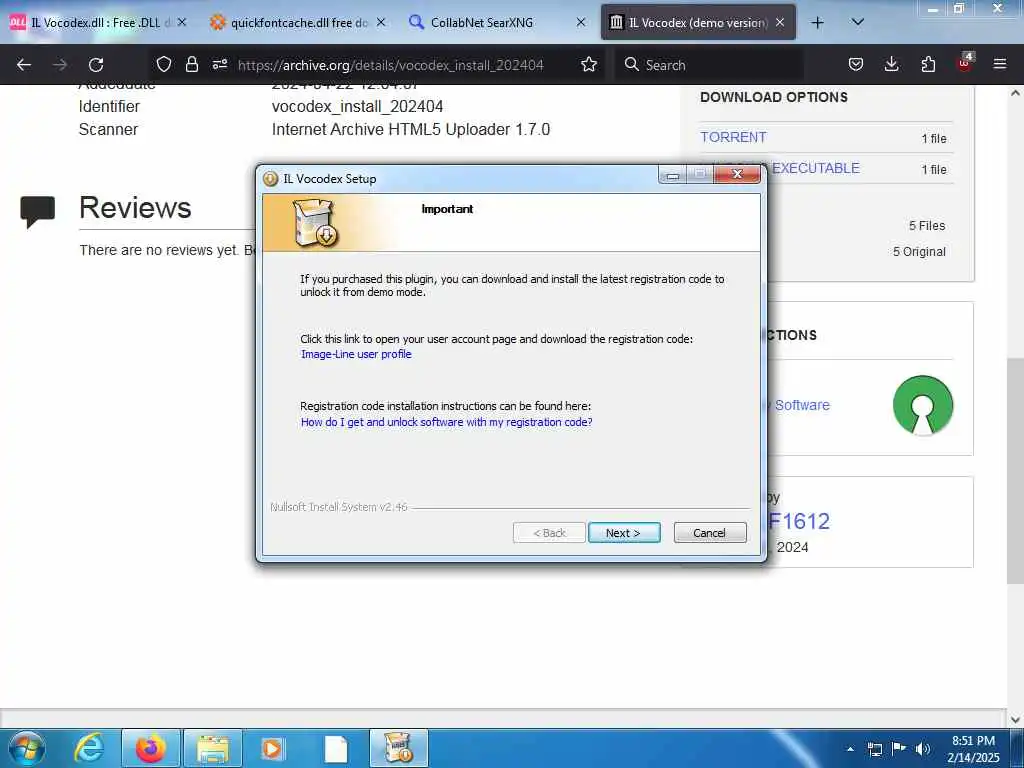Click the padlock site security icon
This screenshot has width=1024, height=768.
[x=191, y=64]
